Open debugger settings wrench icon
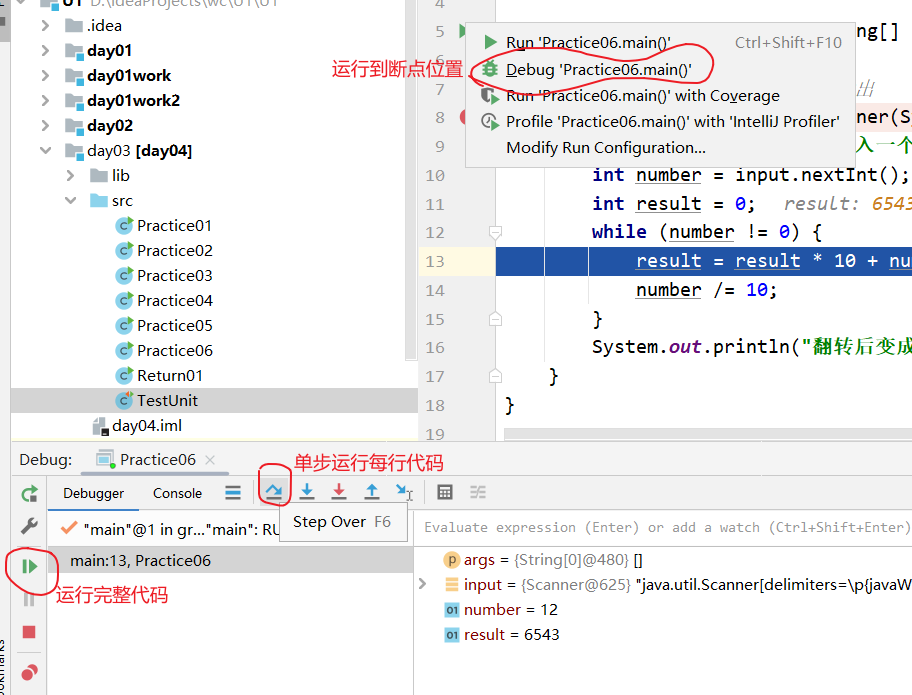 [29, 526]
